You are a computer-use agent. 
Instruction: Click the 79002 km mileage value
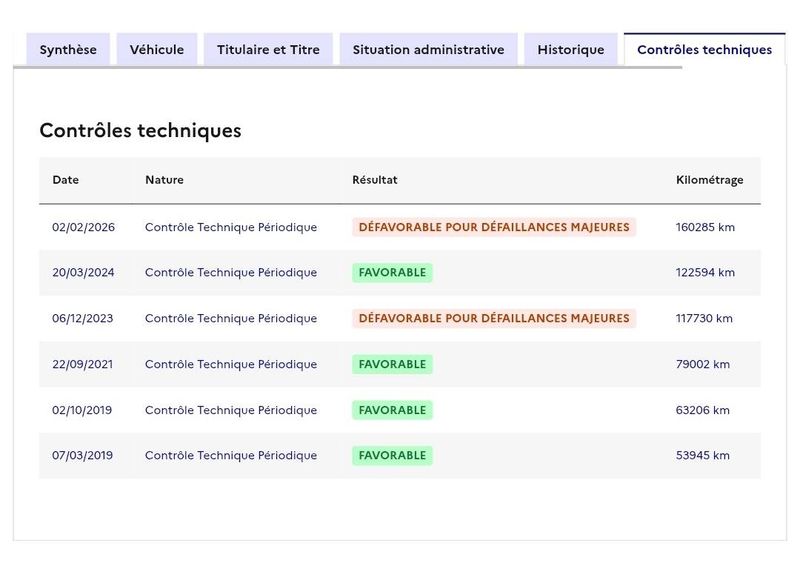pyautogui.click(x=703, y=364)
